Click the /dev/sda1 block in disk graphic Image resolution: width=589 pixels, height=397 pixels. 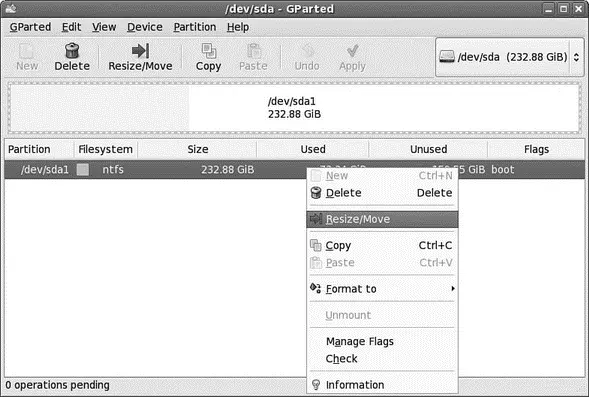tap(294, 108)
